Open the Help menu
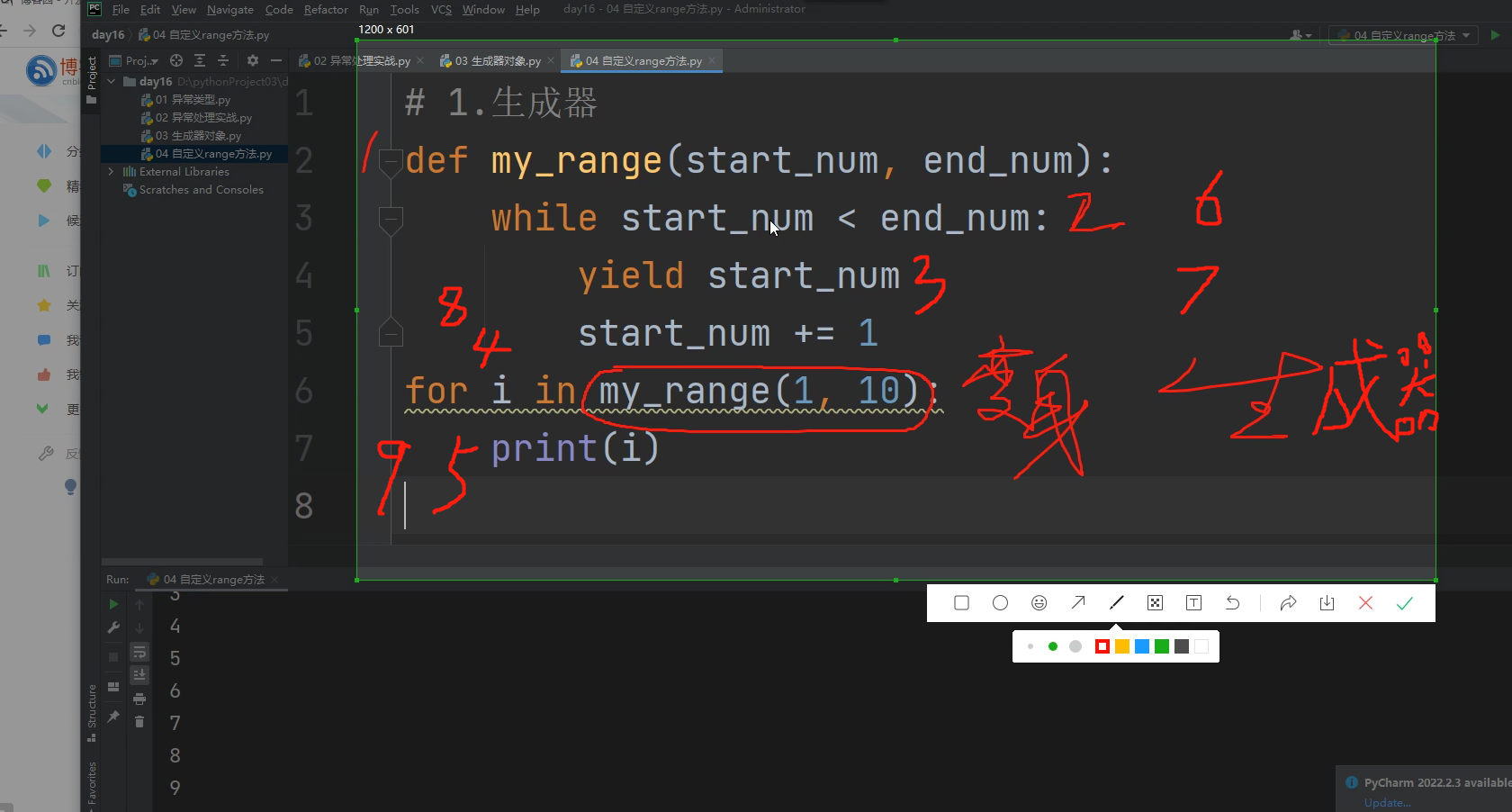This screenshot has width=1512, height=812. [527, 10]
